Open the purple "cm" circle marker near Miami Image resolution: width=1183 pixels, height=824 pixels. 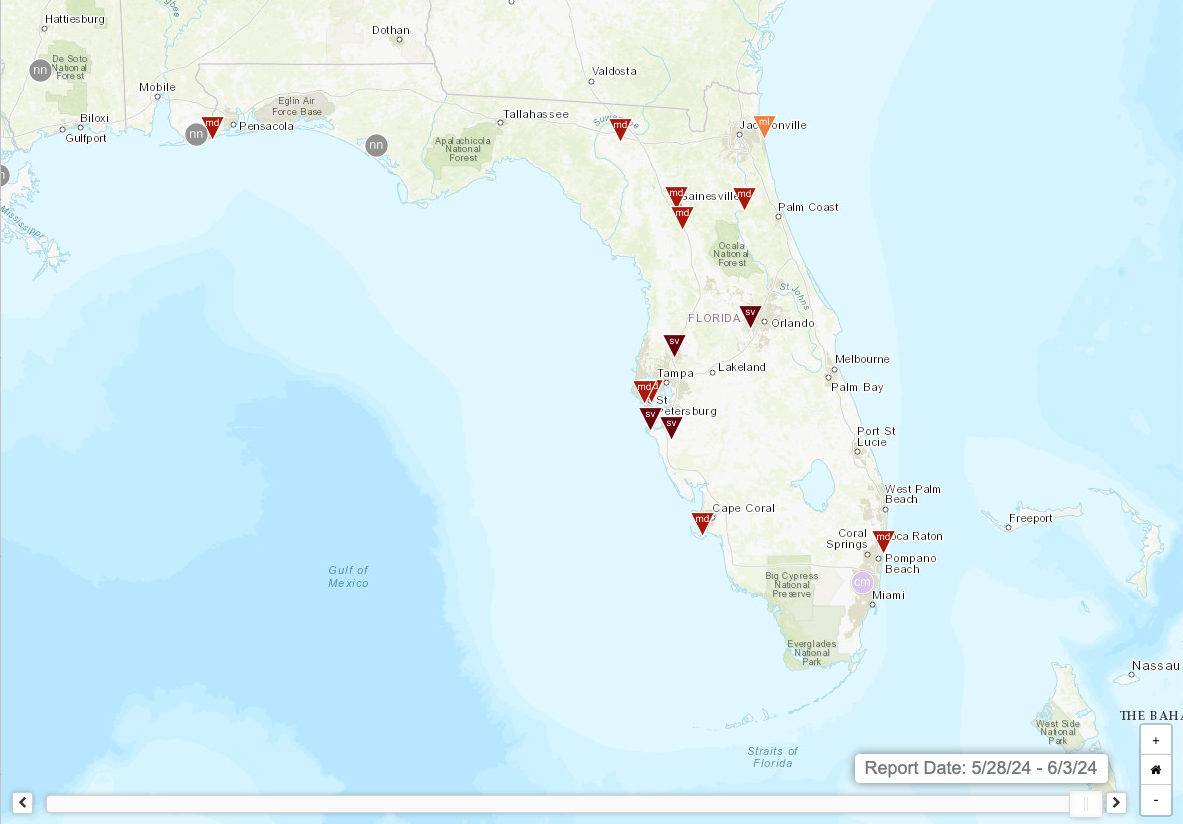(861, 582)
